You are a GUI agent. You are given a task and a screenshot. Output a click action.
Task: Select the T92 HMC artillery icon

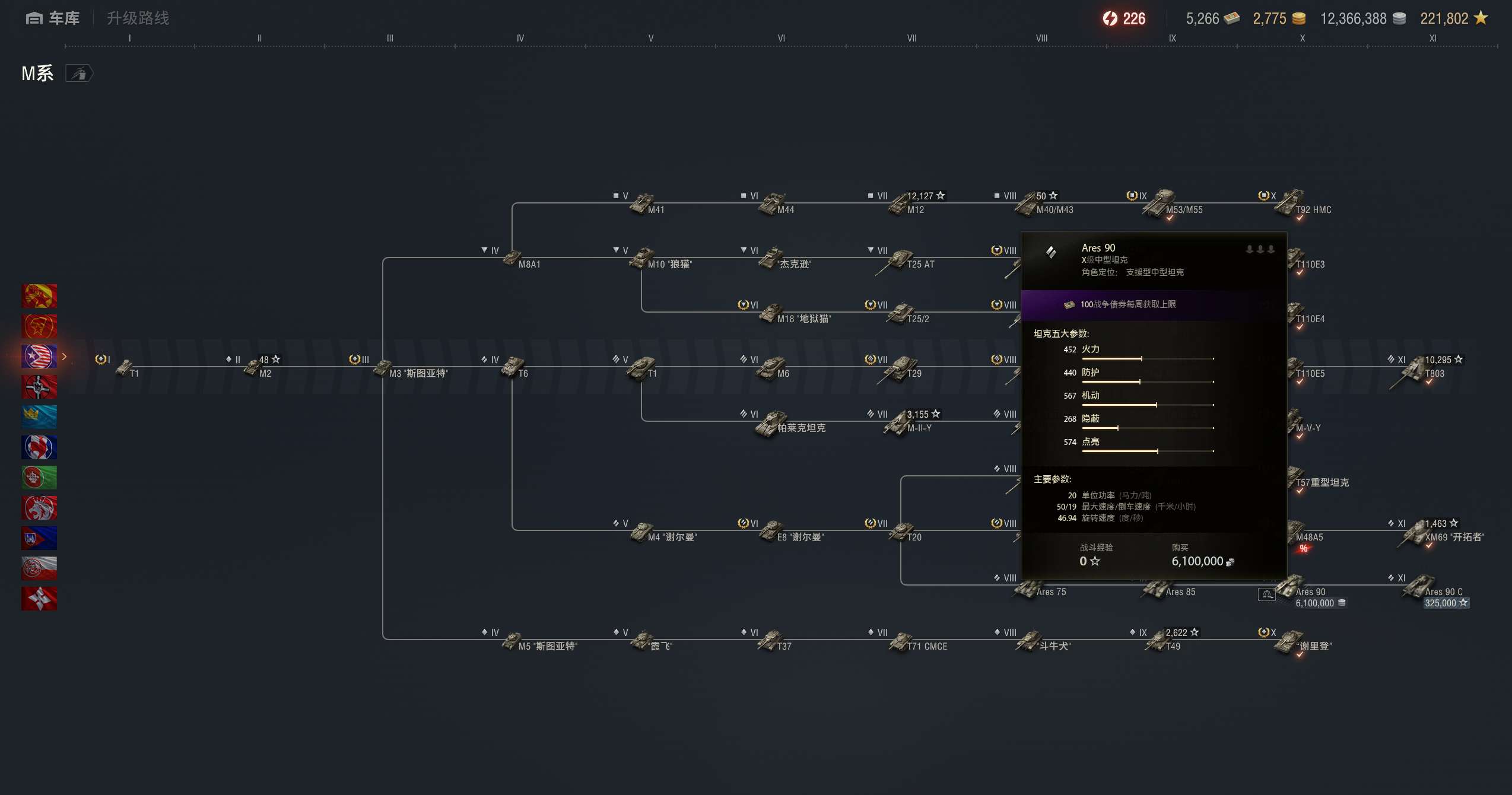coord(1288,203)
